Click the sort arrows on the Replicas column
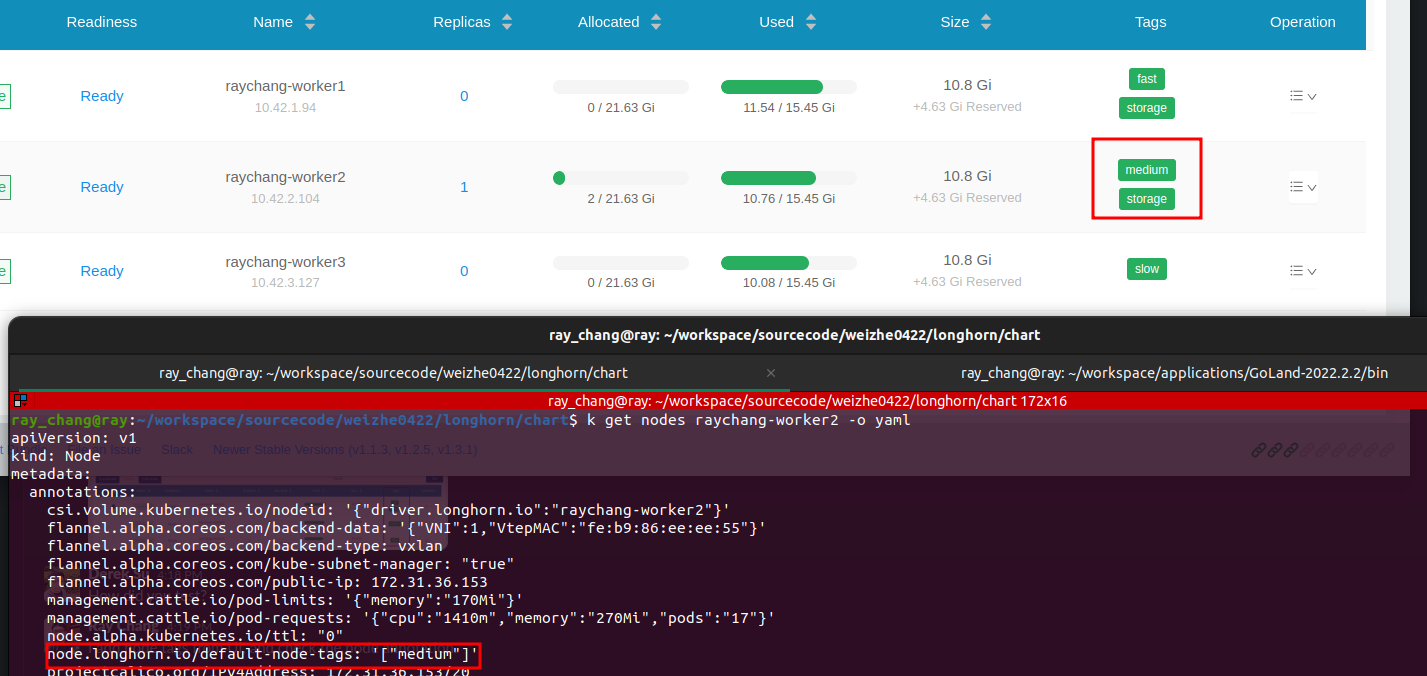The image size is (1427, 676). click(x=507, y=21)
